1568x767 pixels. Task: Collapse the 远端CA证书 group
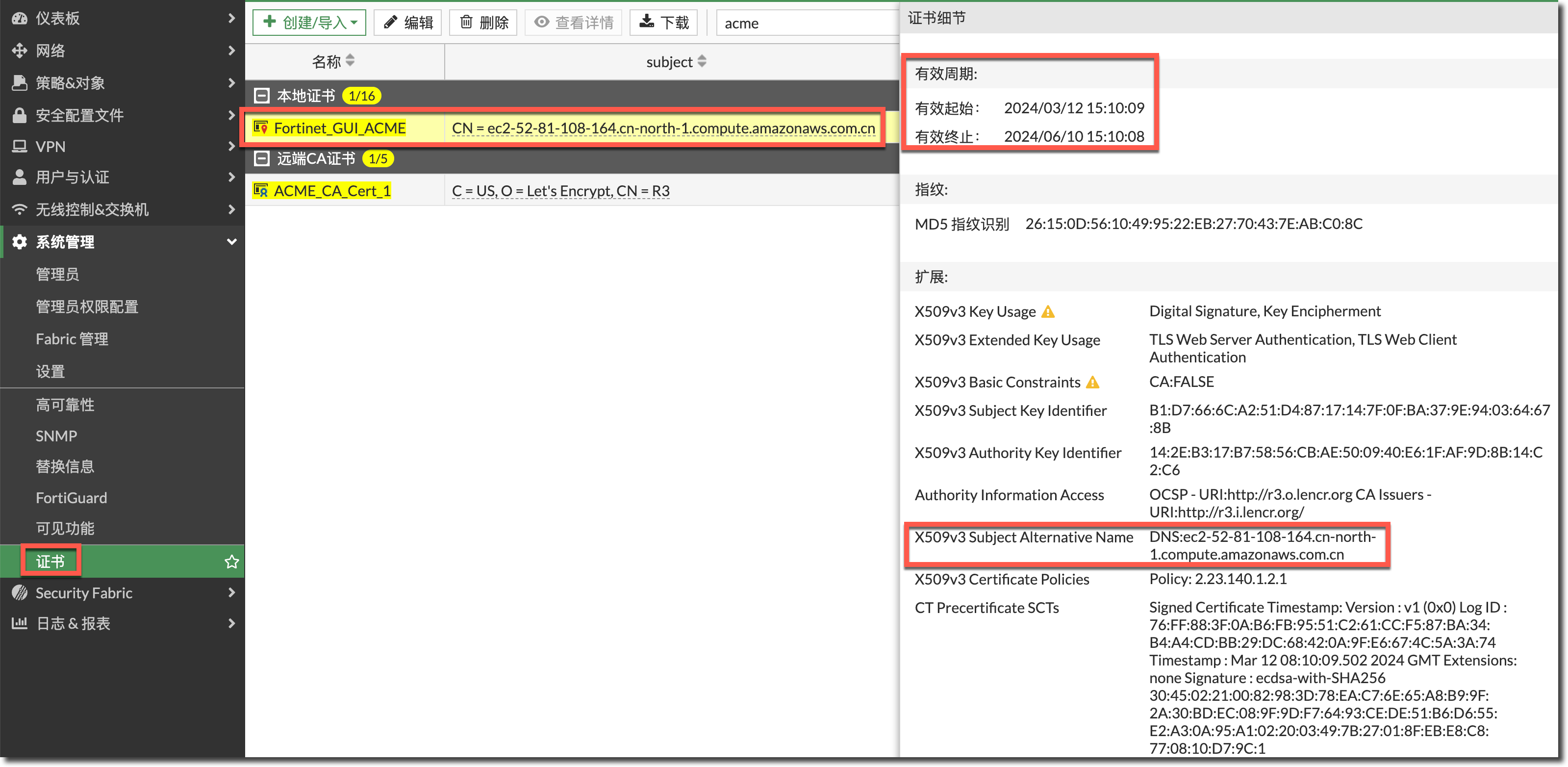262,159
